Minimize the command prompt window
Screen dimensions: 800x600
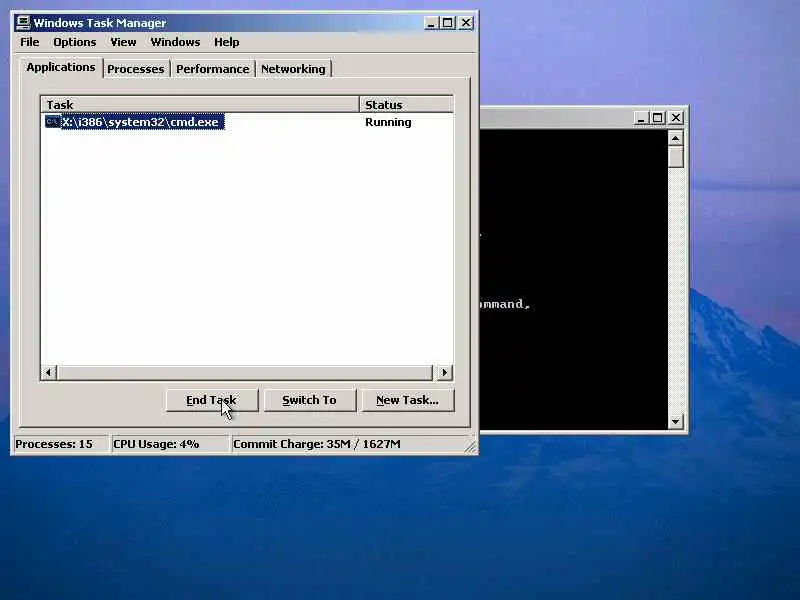click(641, 118)
